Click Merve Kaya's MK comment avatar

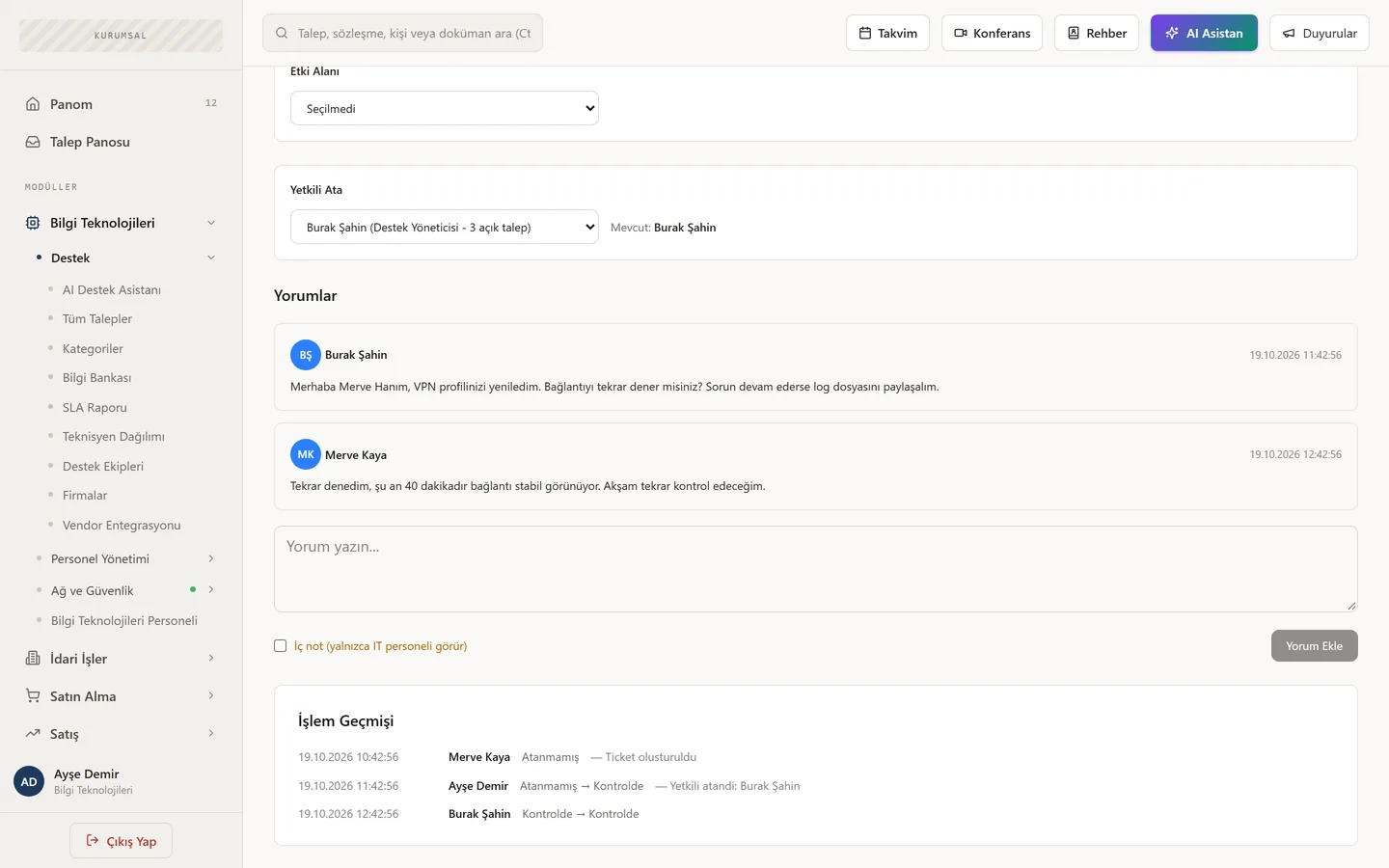tap(306, 454)
